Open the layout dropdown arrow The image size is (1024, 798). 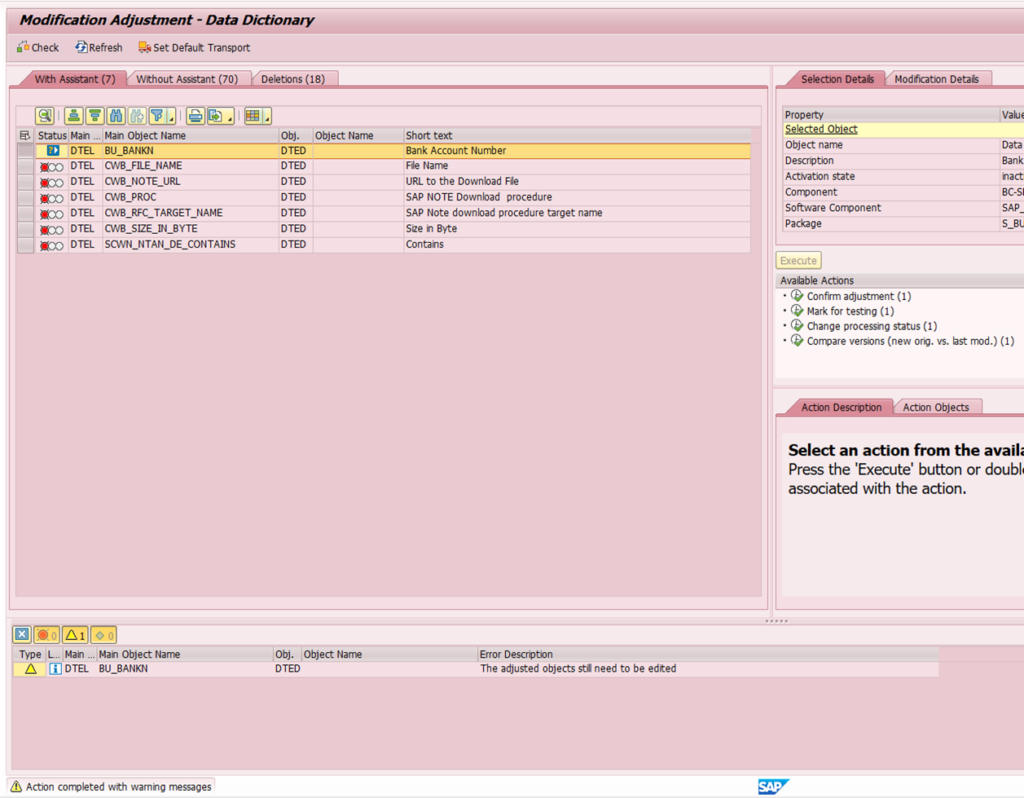point(267,116)
